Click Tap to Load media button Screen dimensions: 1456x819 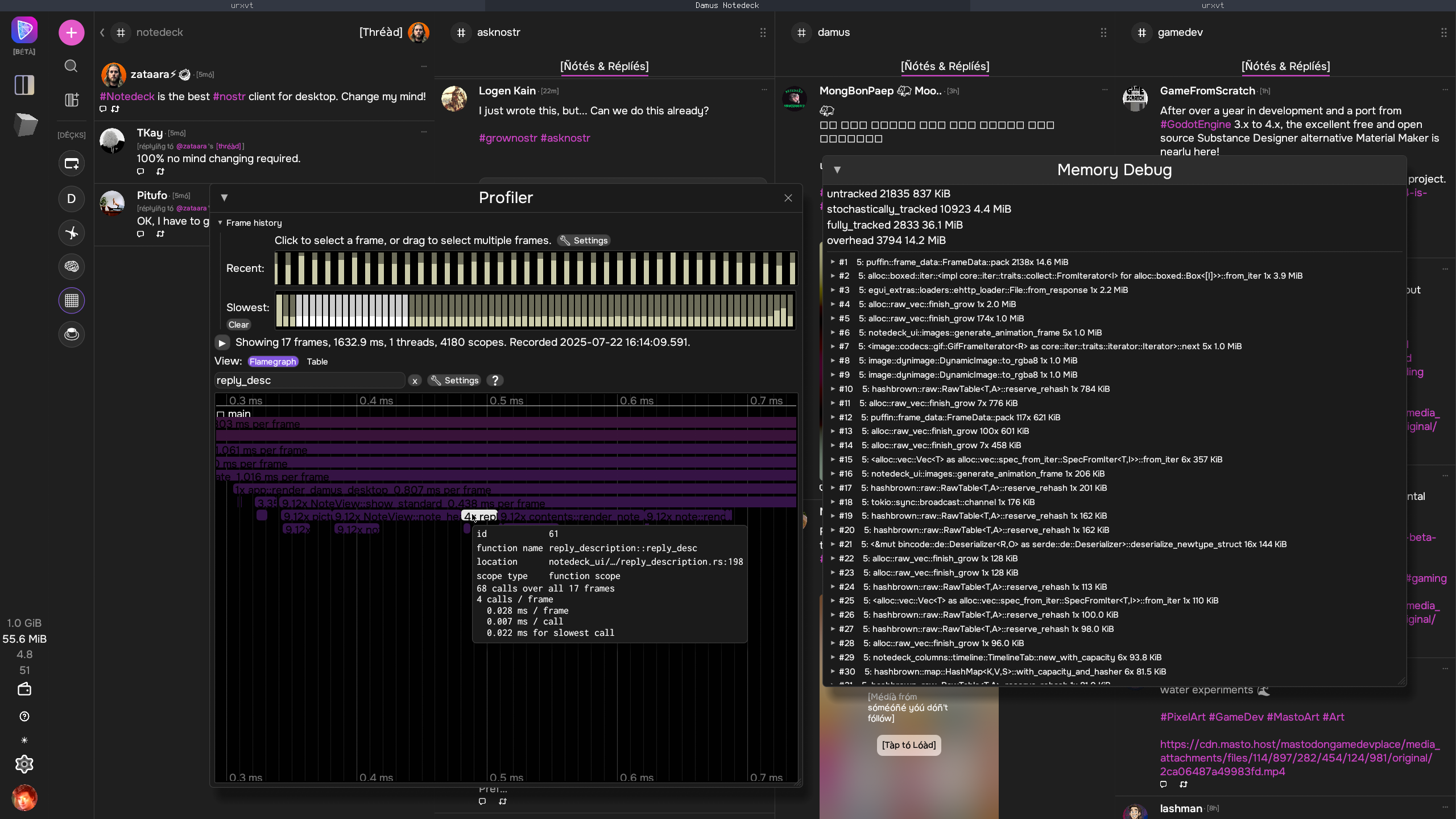[909, 745]
